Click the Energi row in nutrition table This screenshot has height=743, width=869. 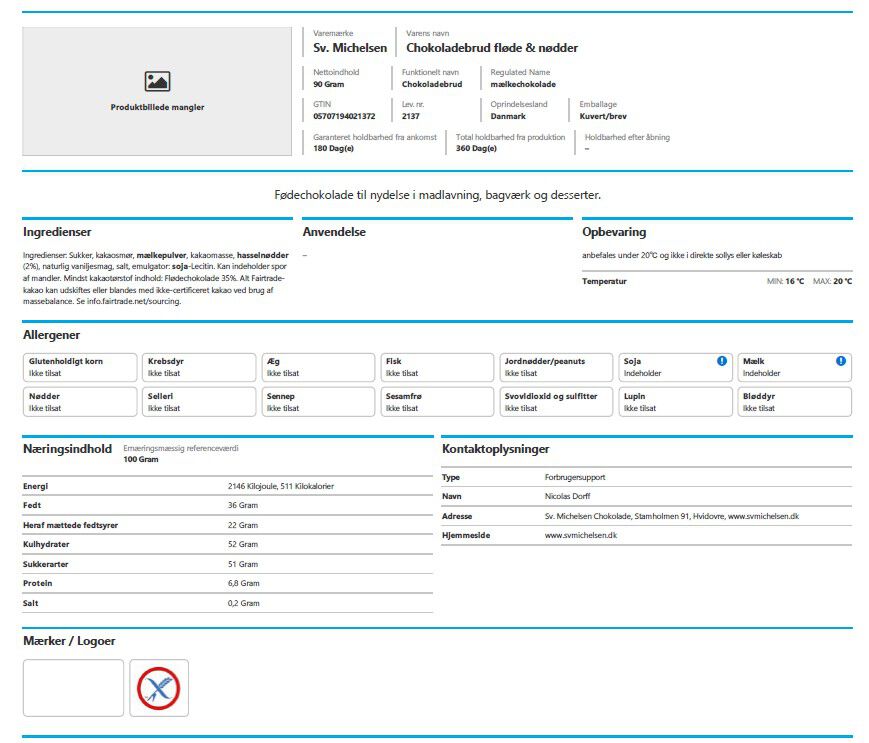point(227,486)
